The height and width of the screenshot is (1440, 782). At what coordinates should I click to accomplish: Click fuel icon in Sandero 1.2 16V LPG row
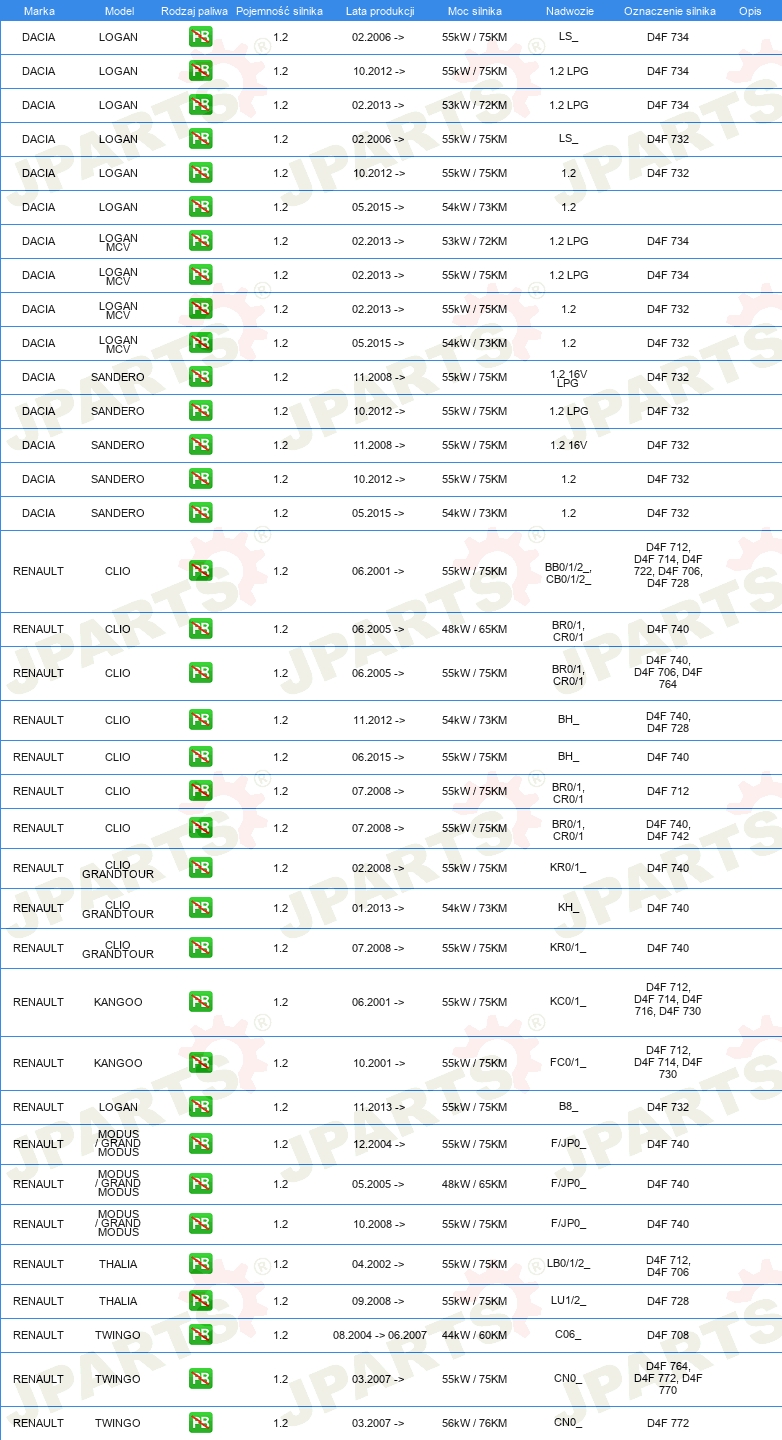coord(200,377)
